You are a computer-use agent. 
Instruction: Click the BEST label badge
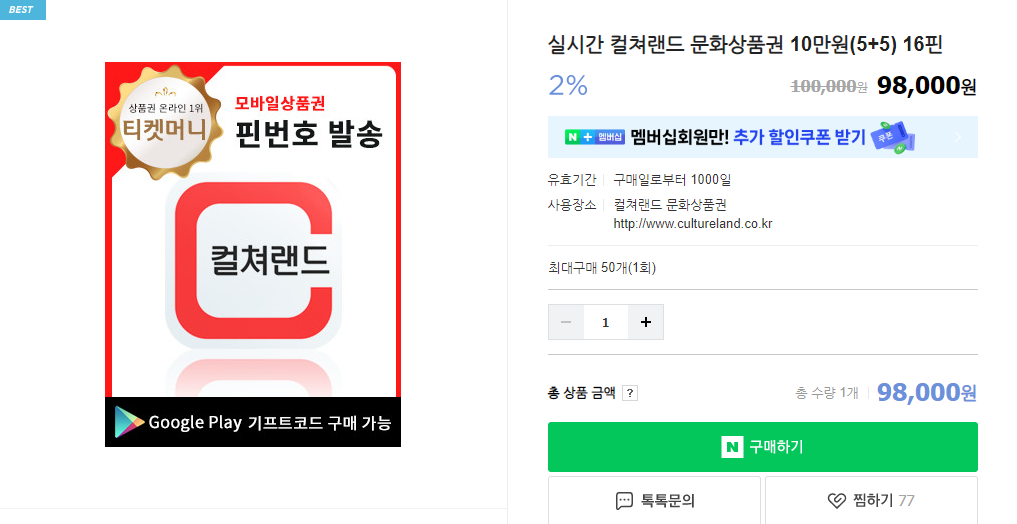[23, 10]
